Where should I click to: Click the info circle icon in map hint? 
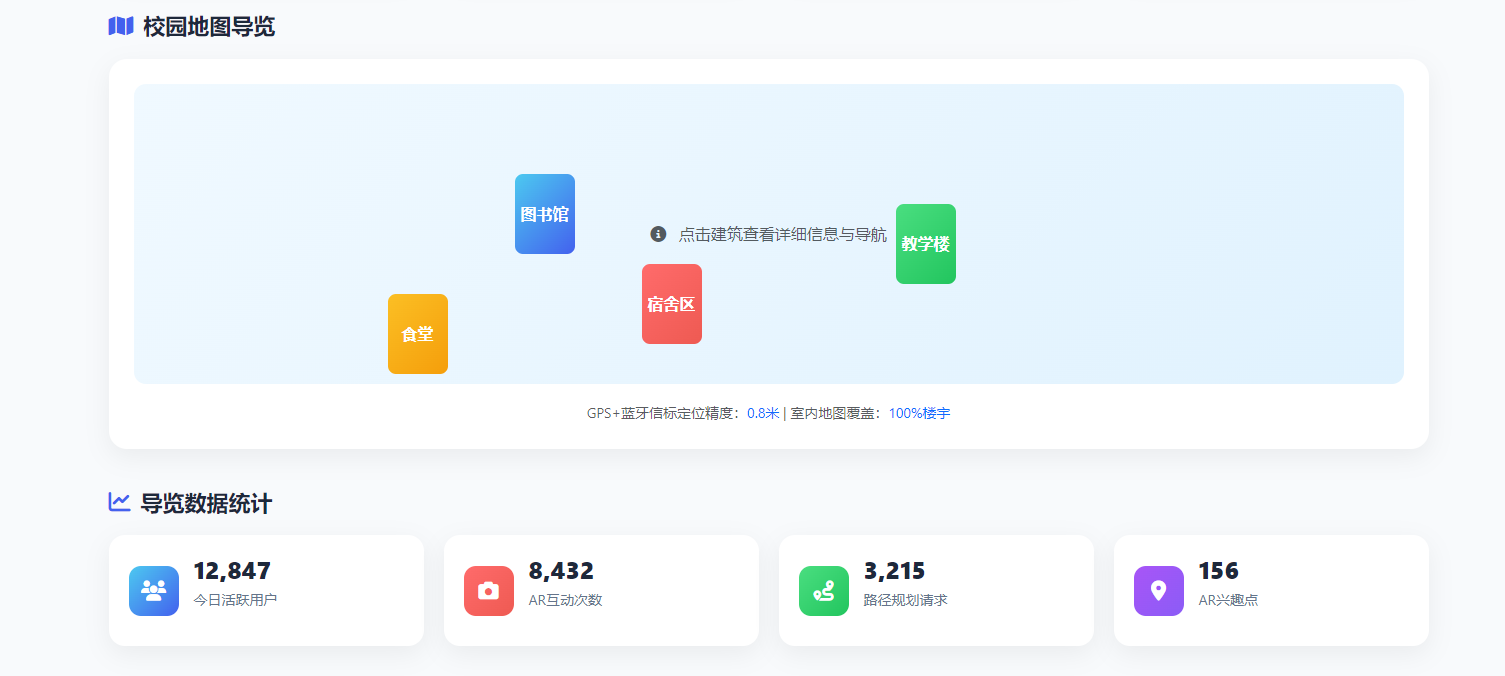point(658,234)
